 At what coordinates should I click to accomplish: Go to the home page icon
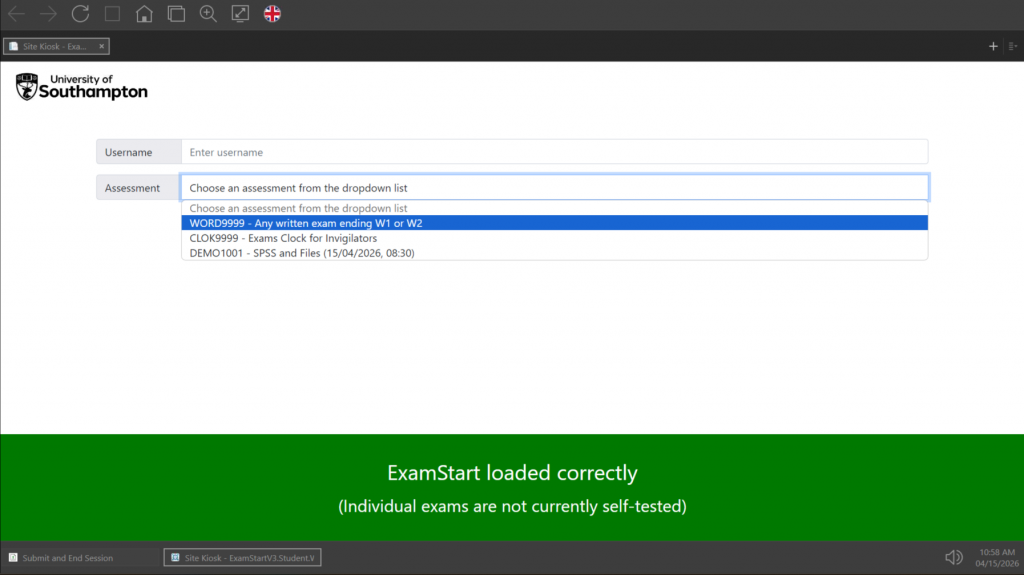click(x=144, y=14)
